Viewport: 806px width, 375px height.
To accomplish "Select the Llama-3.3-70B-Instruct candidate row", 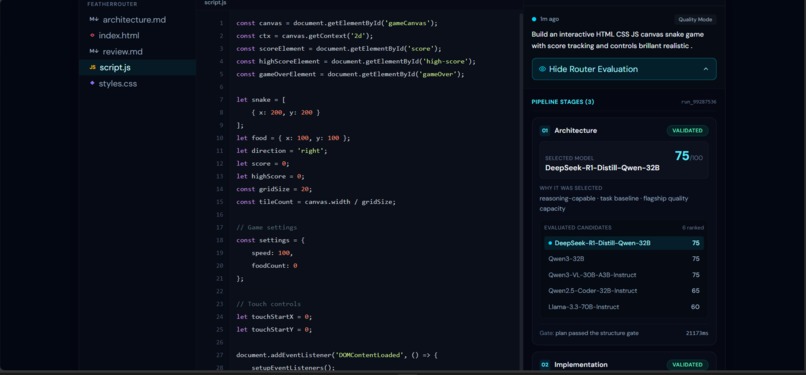I will 624,307.
